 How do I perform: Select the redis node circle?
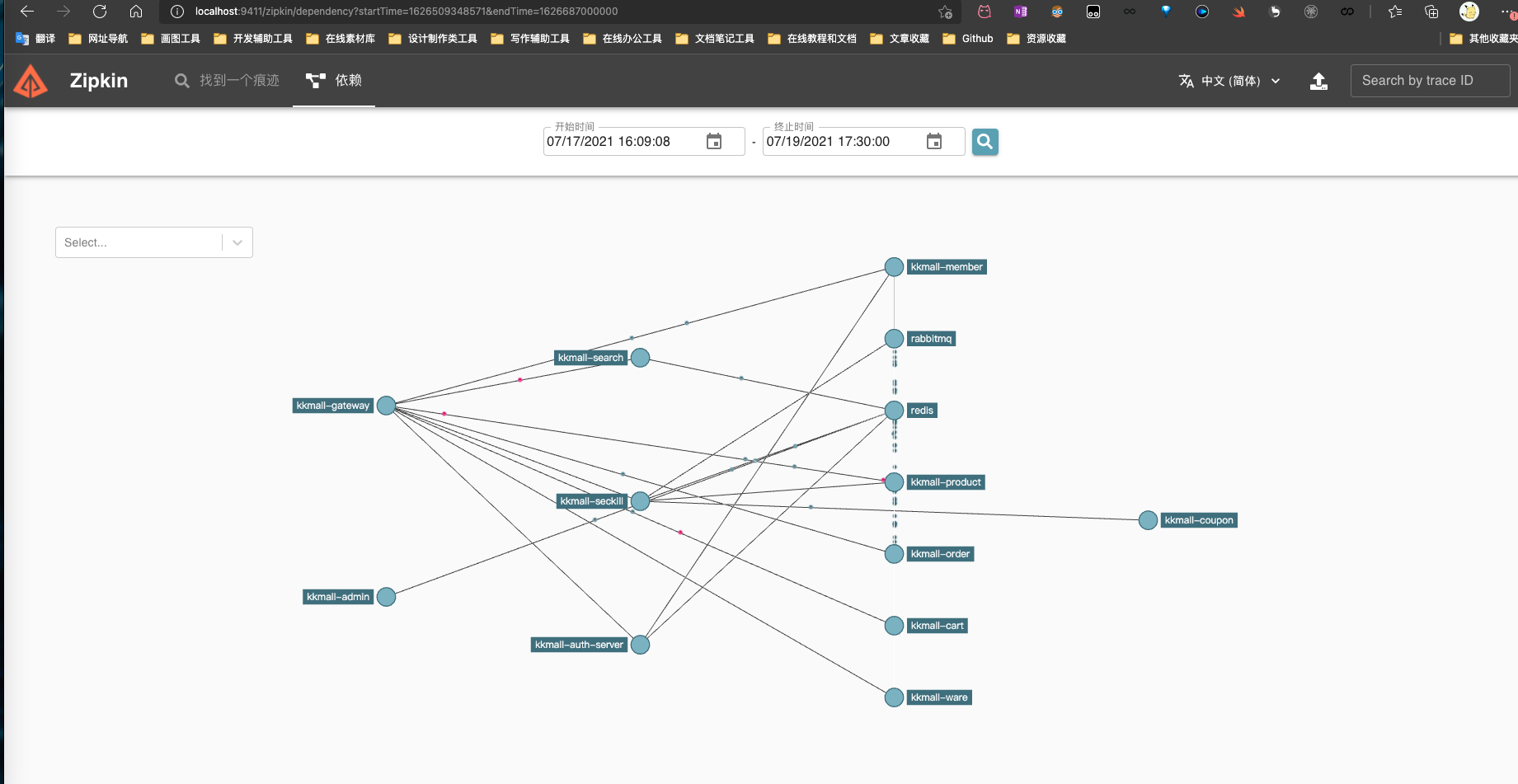pyautogui.click(x=894, y=411)
